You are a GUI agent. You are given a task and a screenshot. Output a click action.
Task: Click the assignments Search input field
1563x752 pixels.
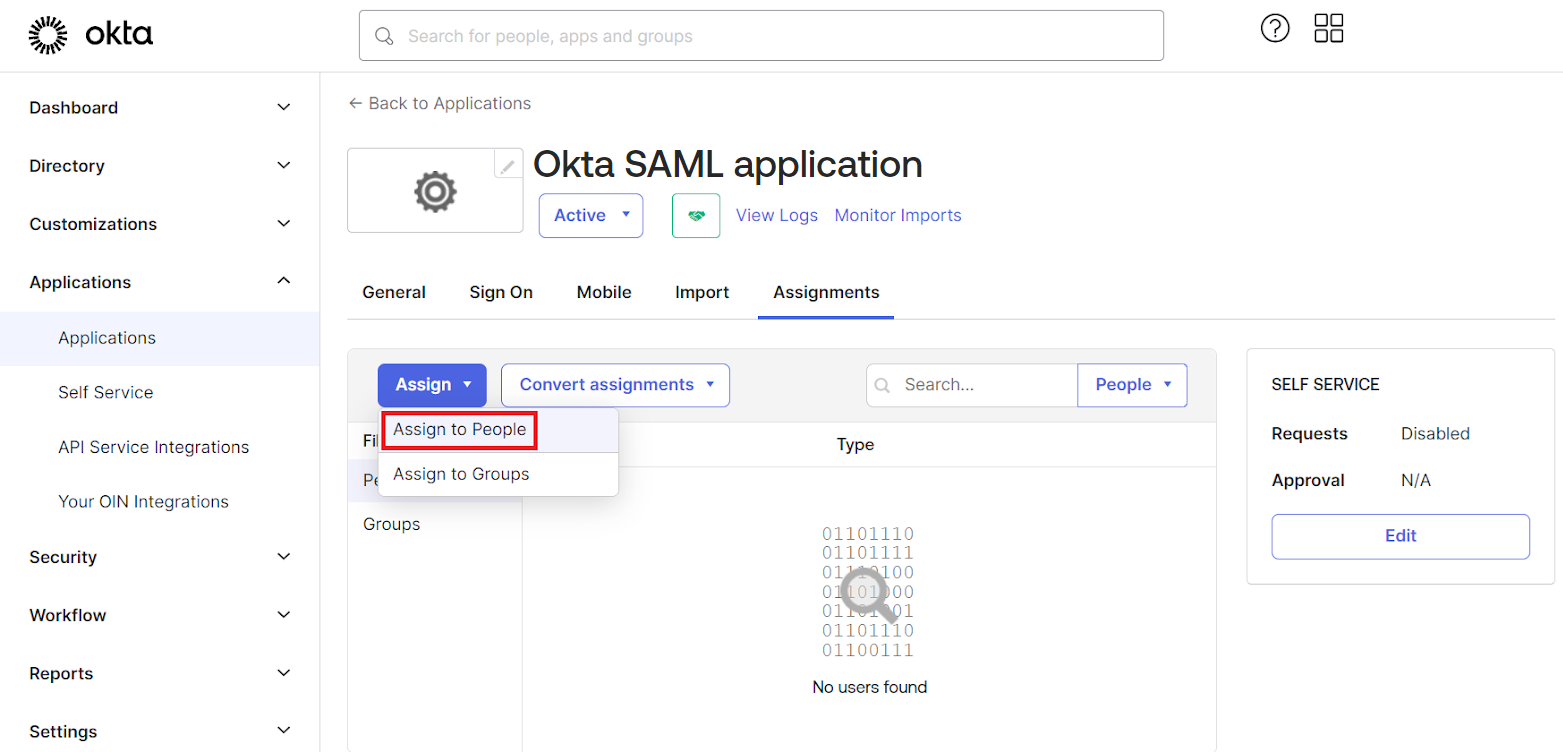(x=983, y=385)
